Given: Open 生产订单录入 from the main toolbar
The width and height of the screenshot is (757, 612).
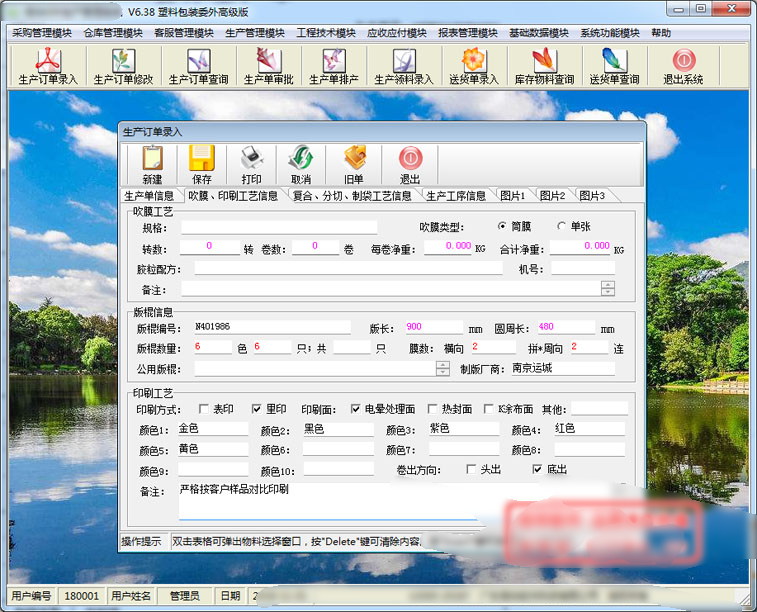Looking at the screenshot, I should [48, 66].
